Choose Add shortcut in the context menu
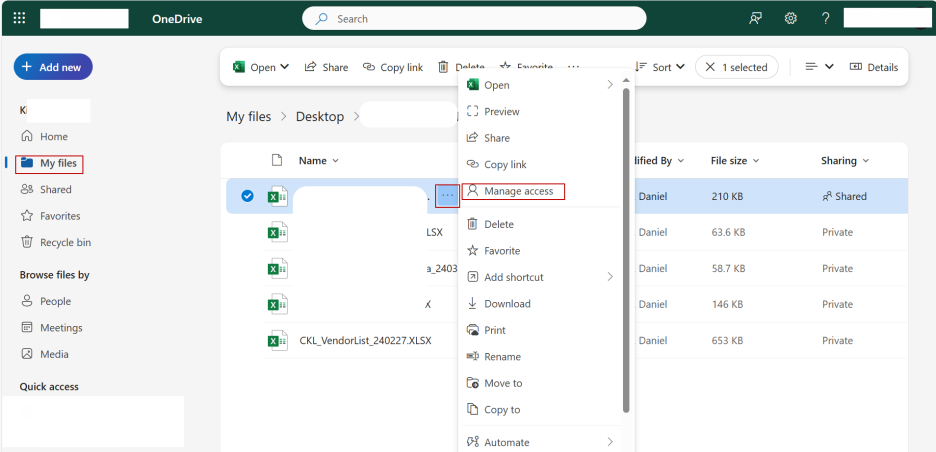The image size is (936, 452). click(x=539, y=277)
